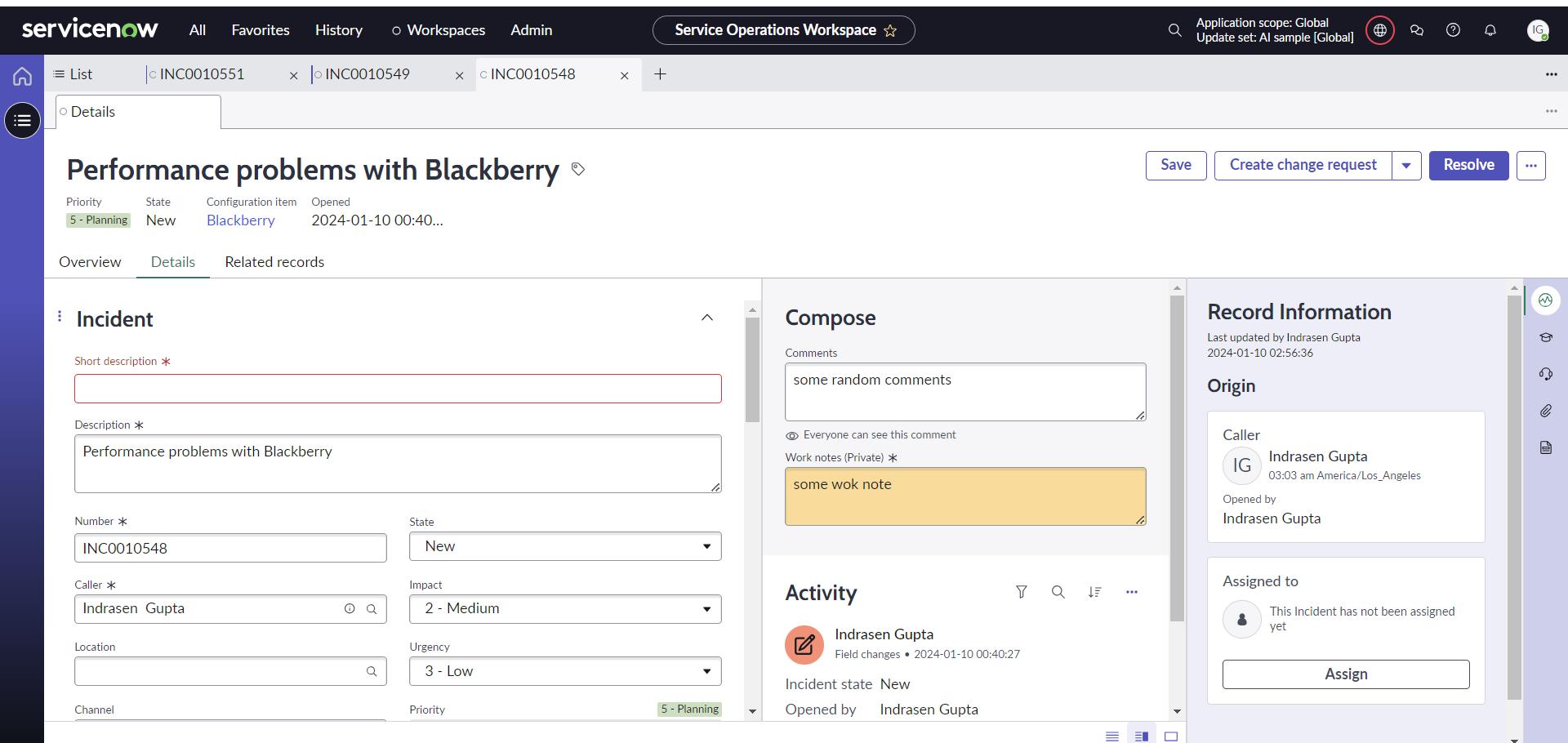Select the single-column layout icon at bottom

(x=1112, y=736)
